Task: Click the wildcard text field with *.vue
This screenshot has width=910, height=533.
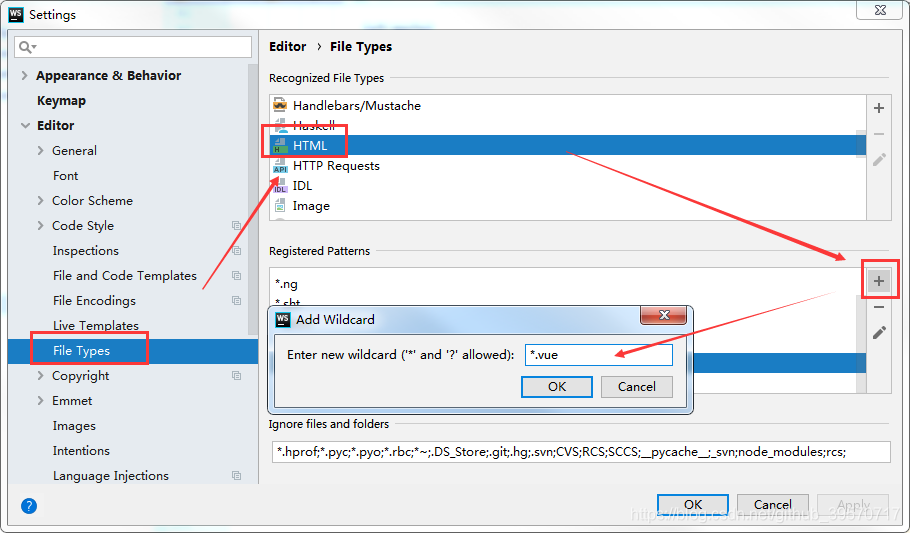Action: click(598, 355)
